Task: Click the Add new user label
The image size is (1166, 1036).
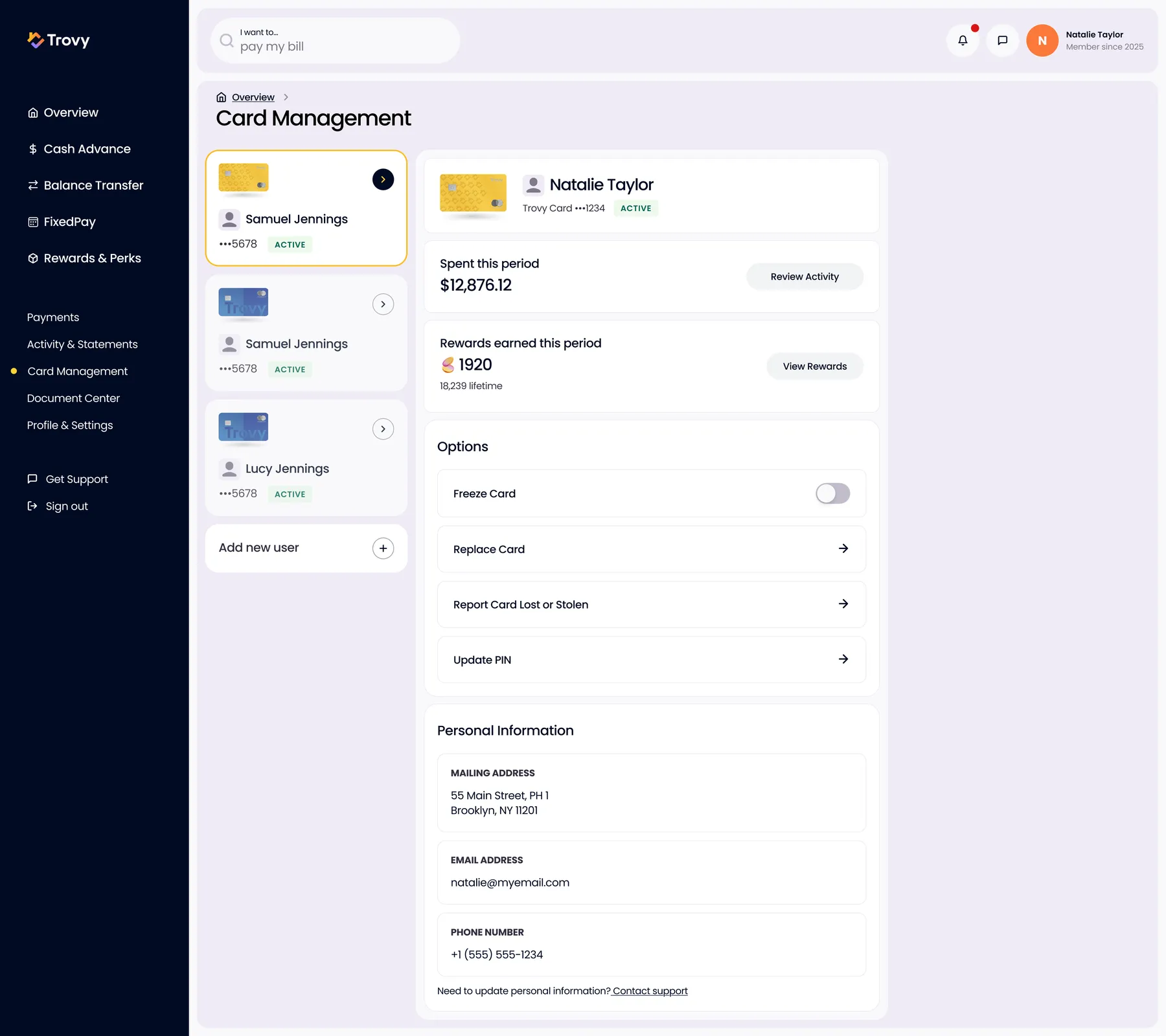Action: pyautogui.click(x=258, y=548)
